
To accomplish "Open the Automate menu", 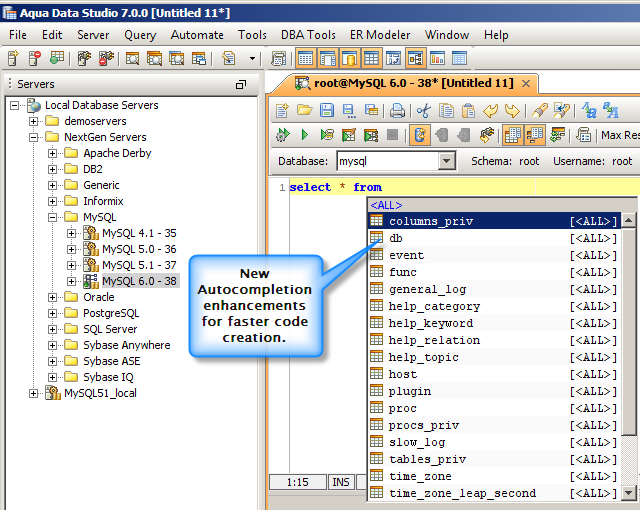I will 197,35.
